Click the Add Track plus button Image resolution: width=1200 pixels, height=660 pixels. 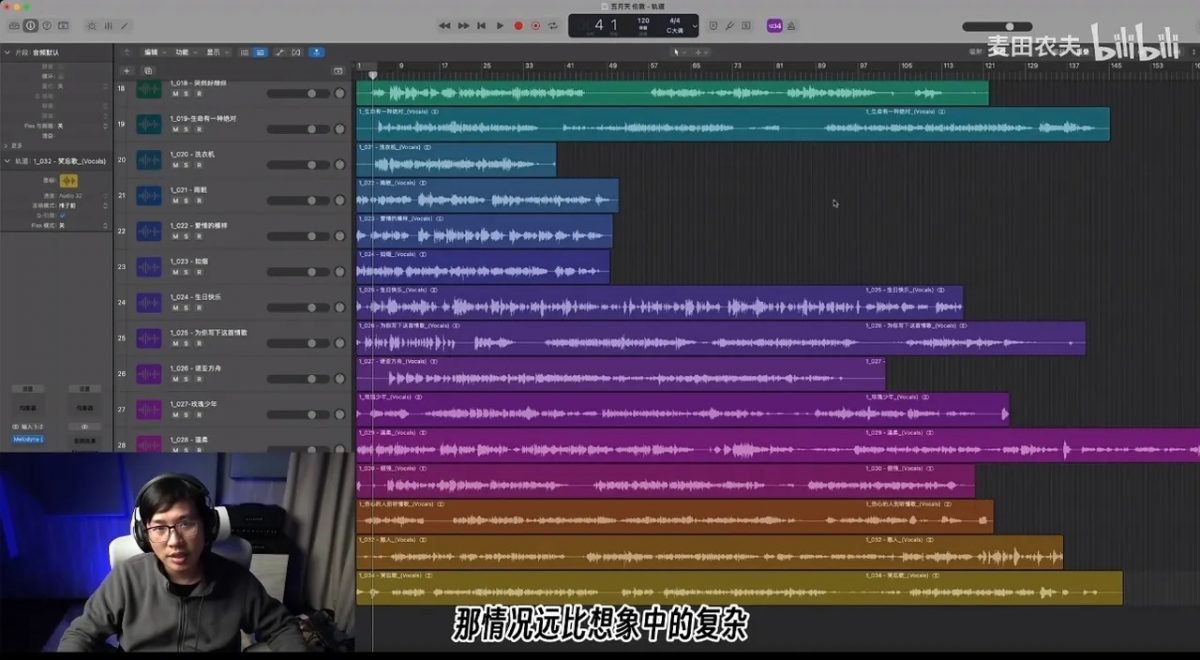tap(126, 71)
